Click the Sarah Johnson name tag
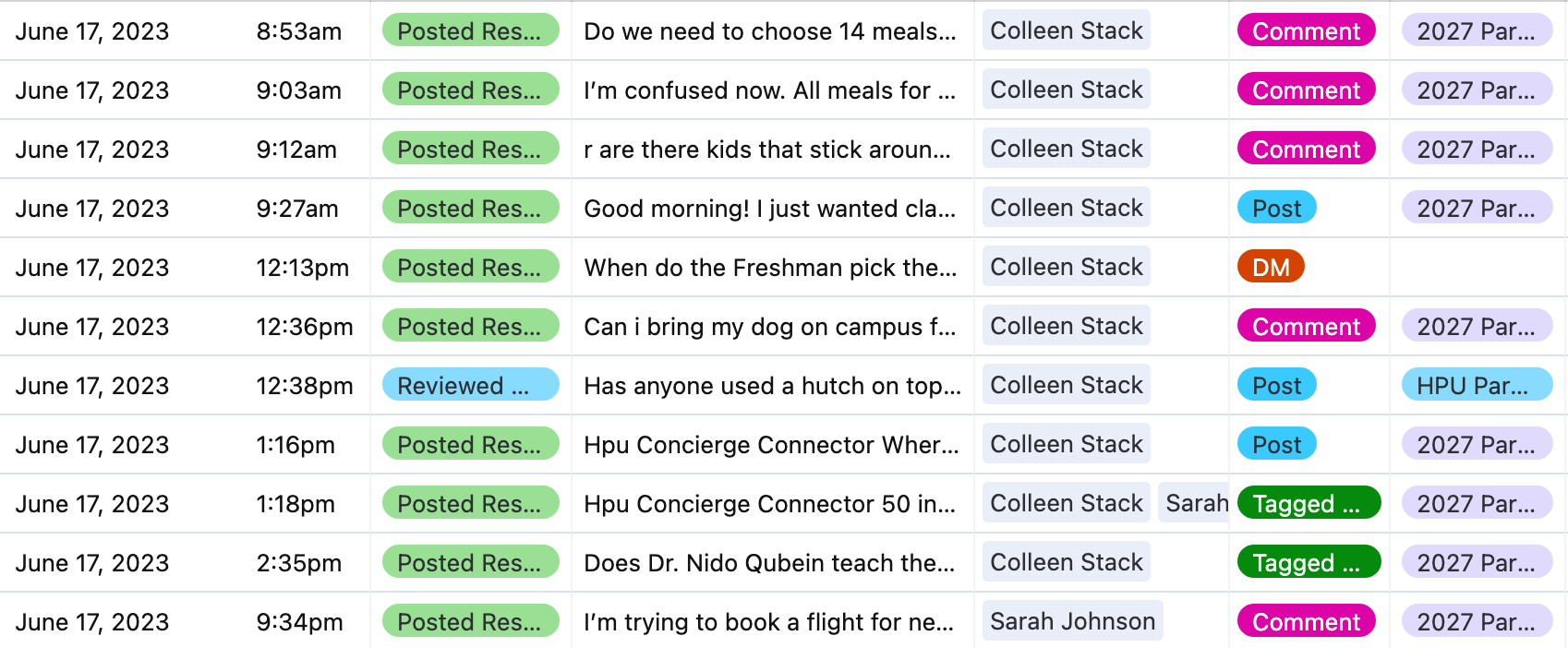The image size is (1568, 648). tap(1072, 622)
